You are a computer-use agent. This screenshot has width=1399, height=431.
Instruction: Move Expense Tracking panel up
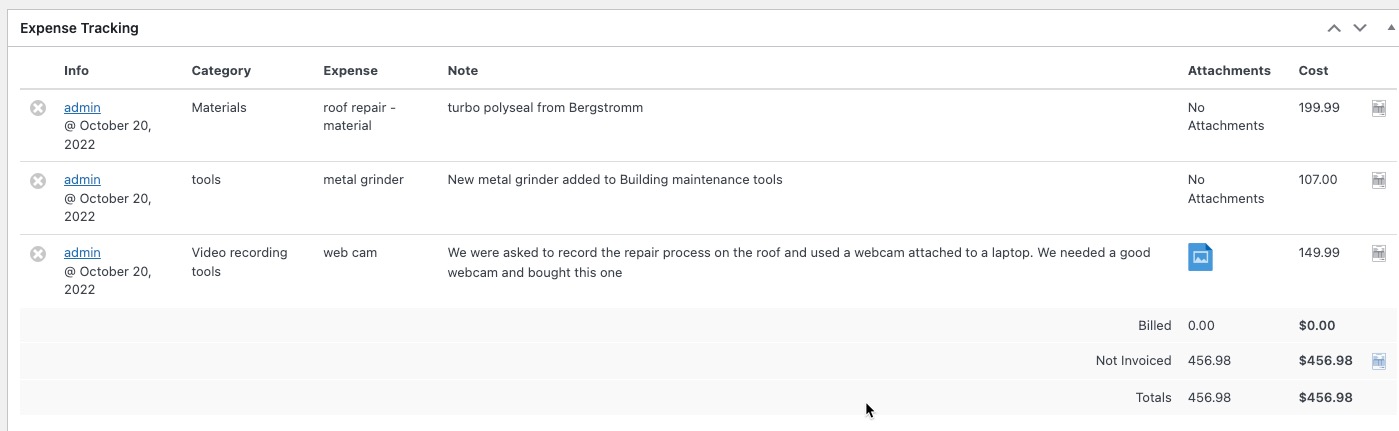[x=1334, y=28]
